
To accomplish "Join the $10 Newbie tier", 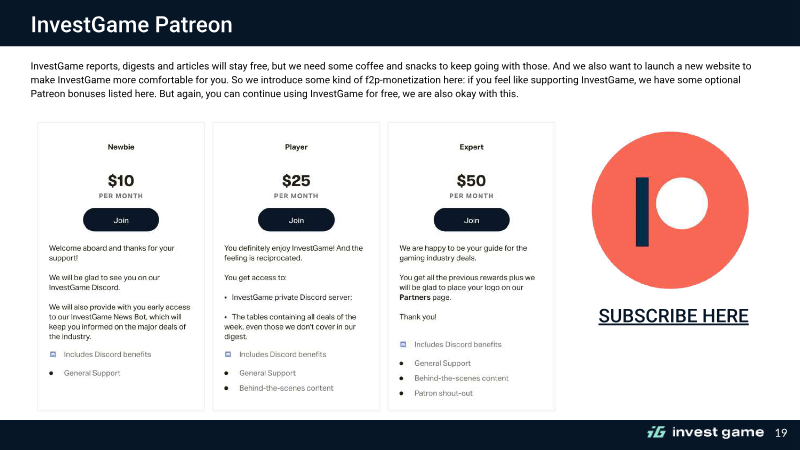I will point(121,220).
